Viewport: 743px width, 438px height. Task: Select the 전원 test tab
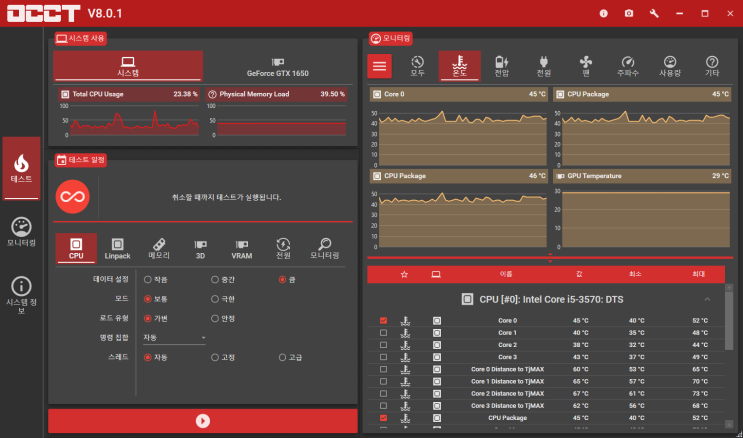[x=283, y=248]
